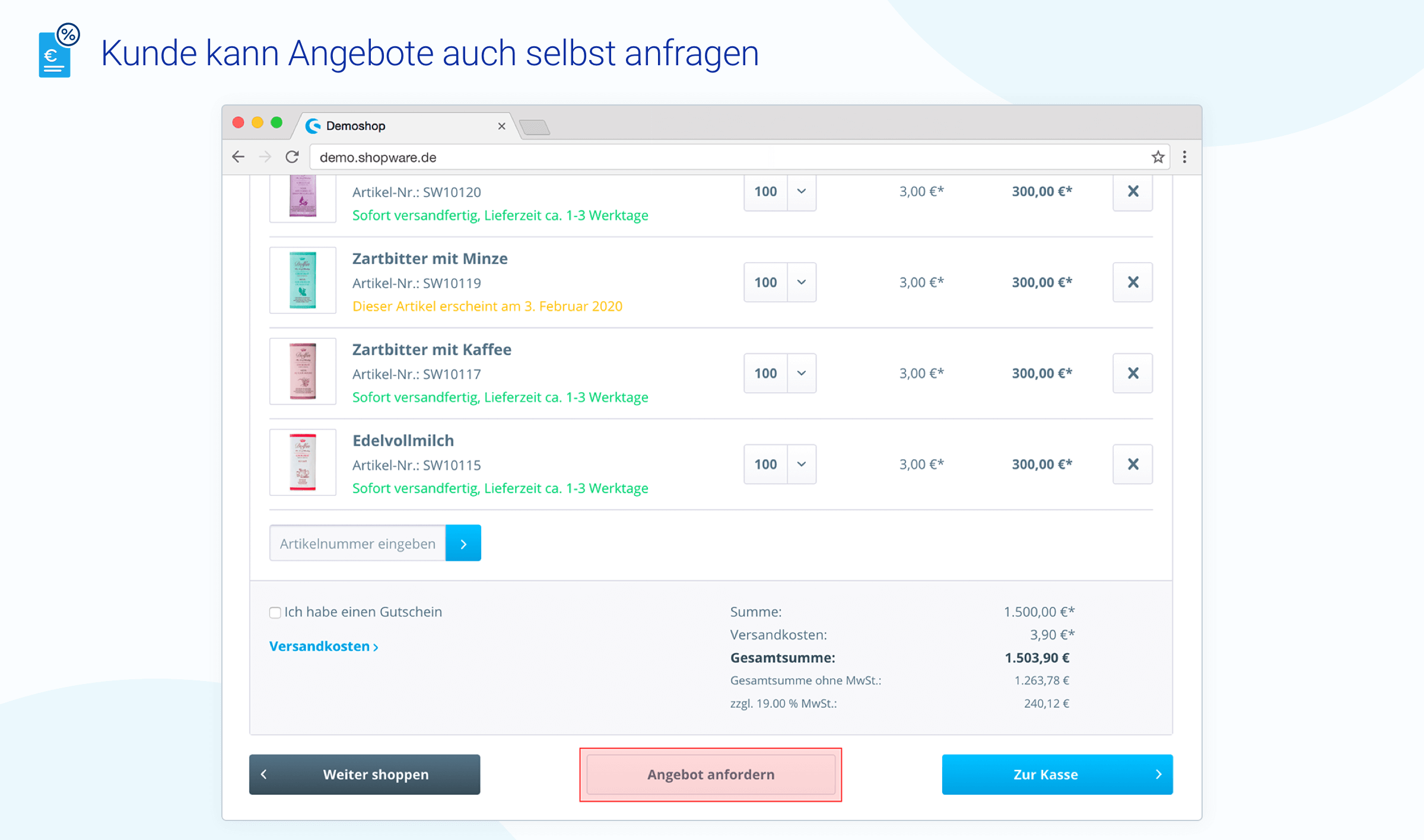Open quantity dropdown for Zartbitter mit Minze
Screen dimensions: 1424x840
point(802,282)
